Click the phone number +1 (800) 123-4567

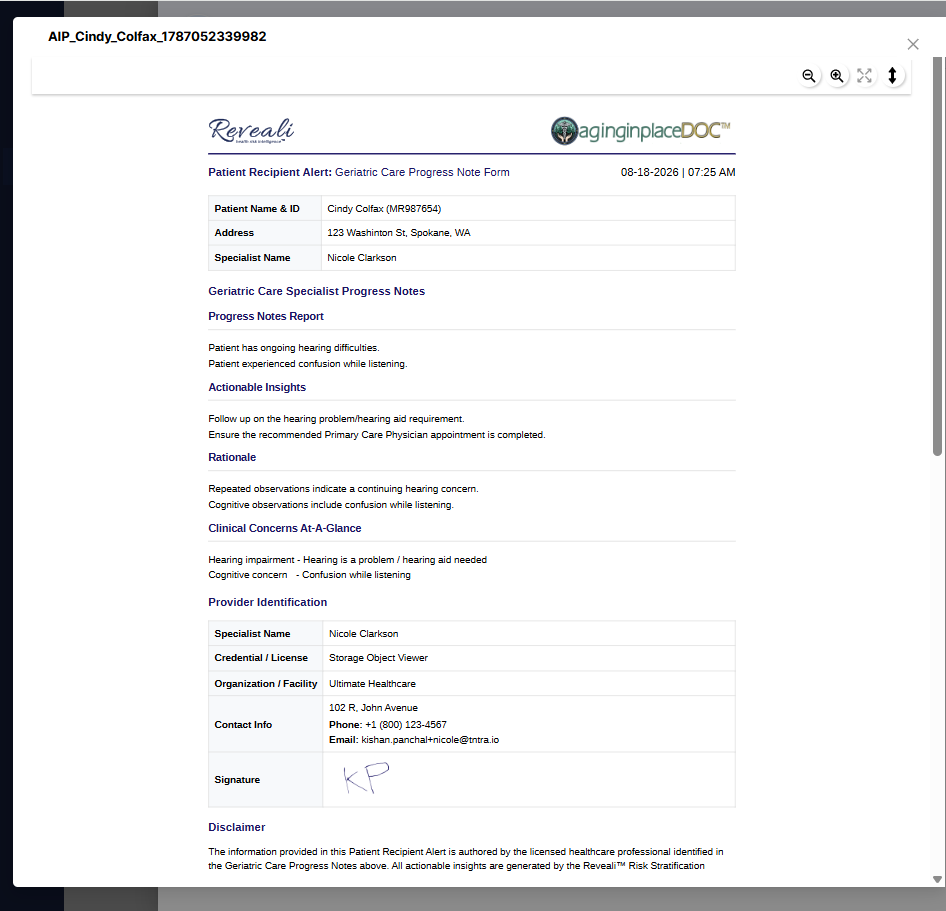pos(406,725)
